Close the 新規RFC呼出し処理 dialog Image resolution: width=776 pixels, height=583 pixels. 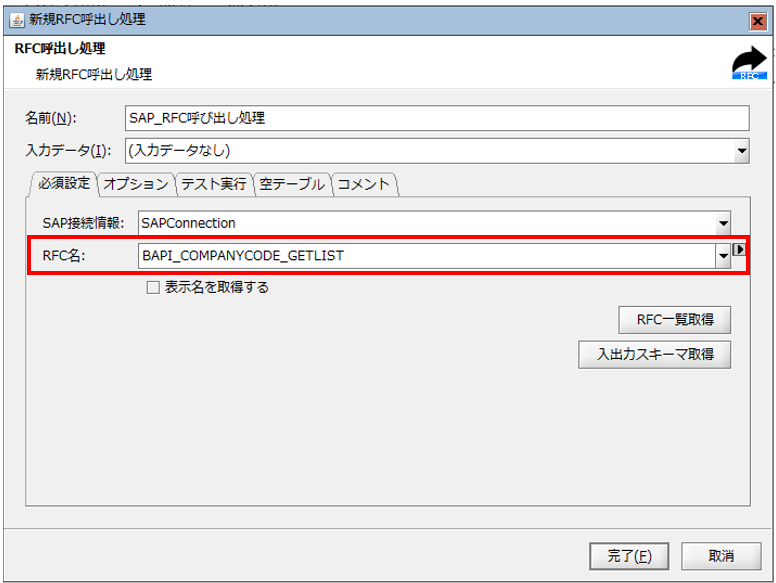pyautogui.click(x=757, y=20)
